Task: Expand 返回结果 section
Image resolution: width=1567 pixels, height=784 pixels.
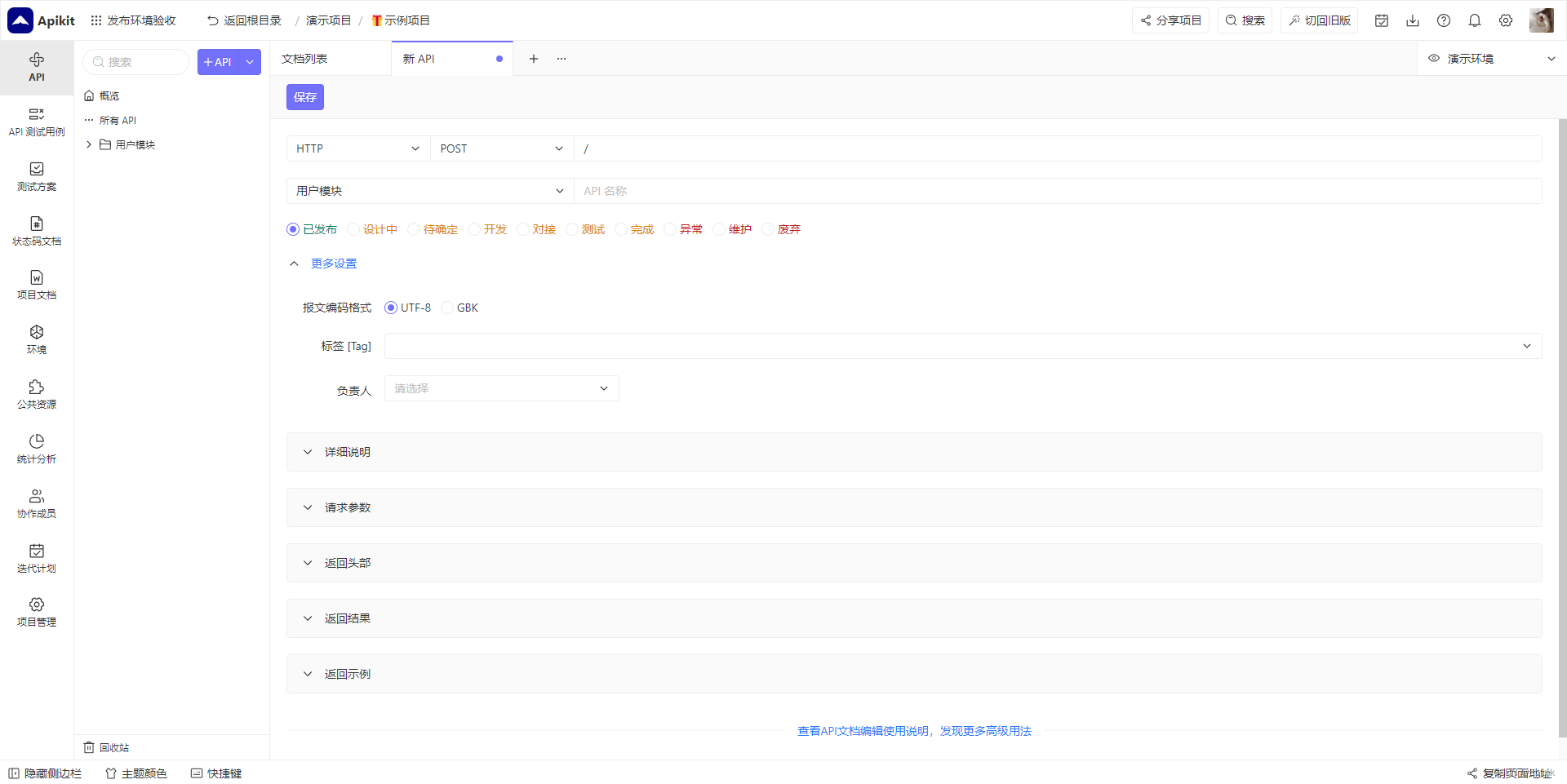Action: point(914,618)
